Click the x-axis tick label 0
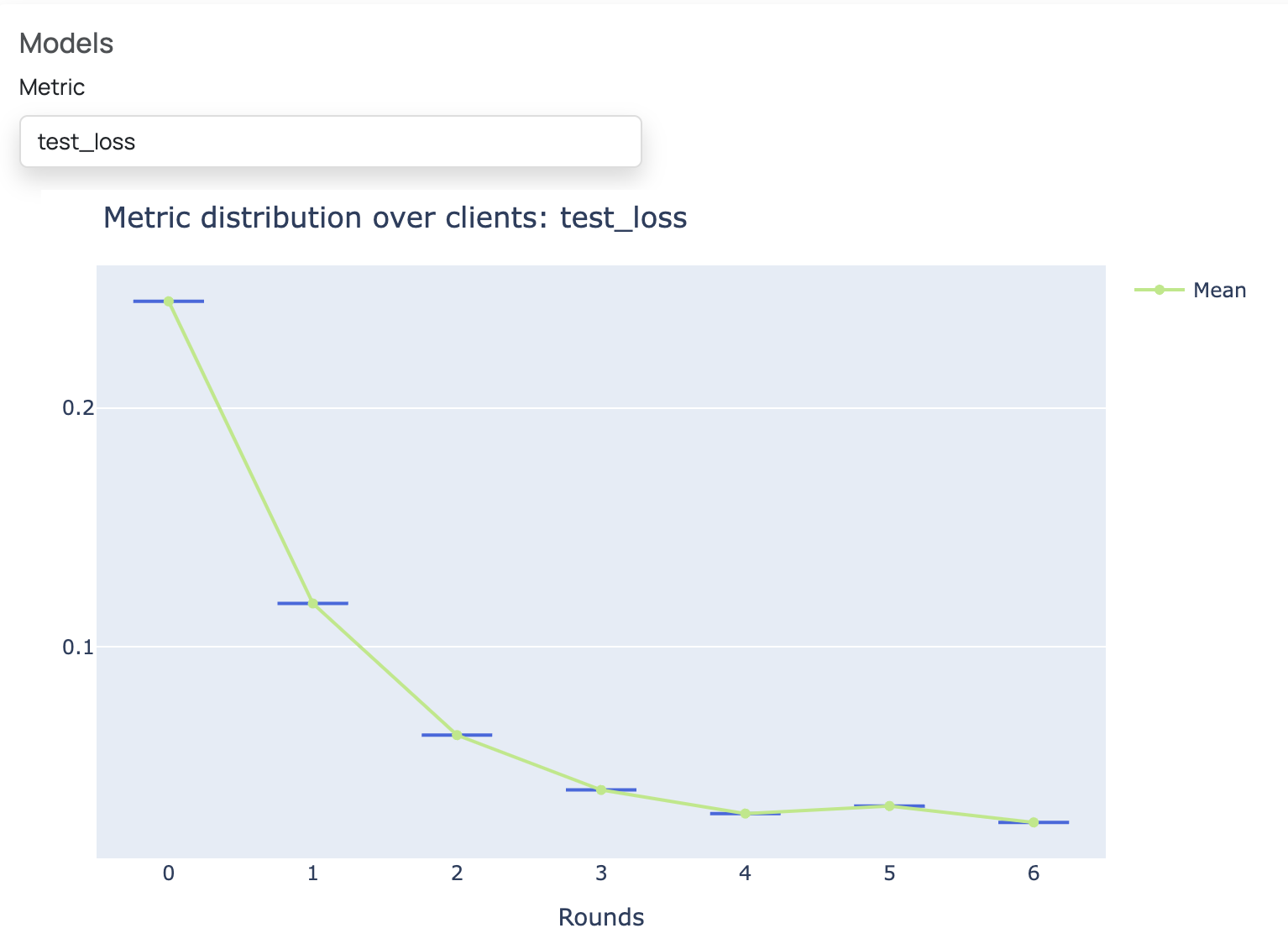 tap(169, 873)
